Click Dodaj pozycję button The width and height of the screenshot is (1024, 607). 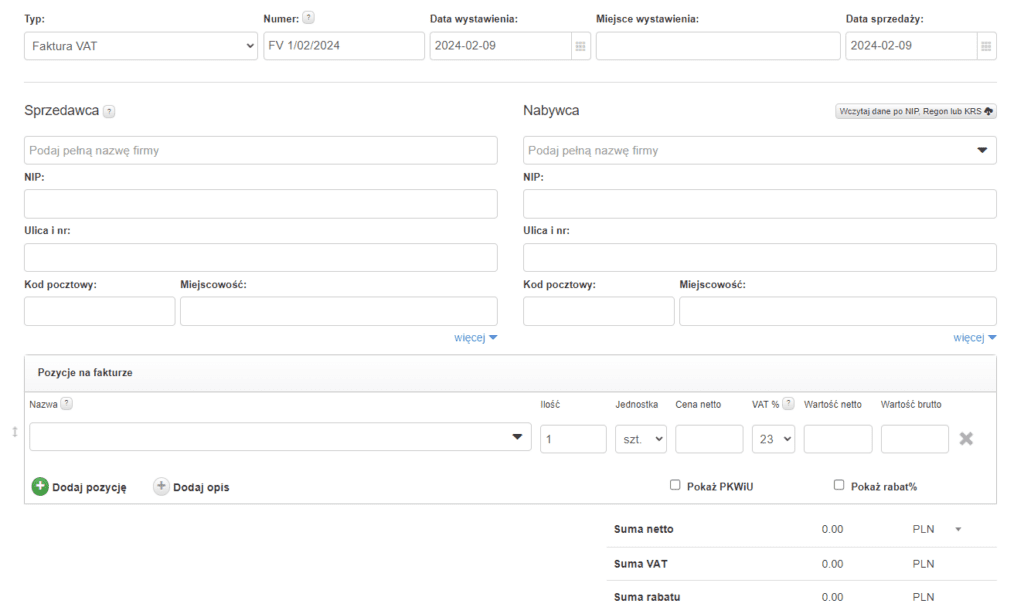click(x=79, y=487)
